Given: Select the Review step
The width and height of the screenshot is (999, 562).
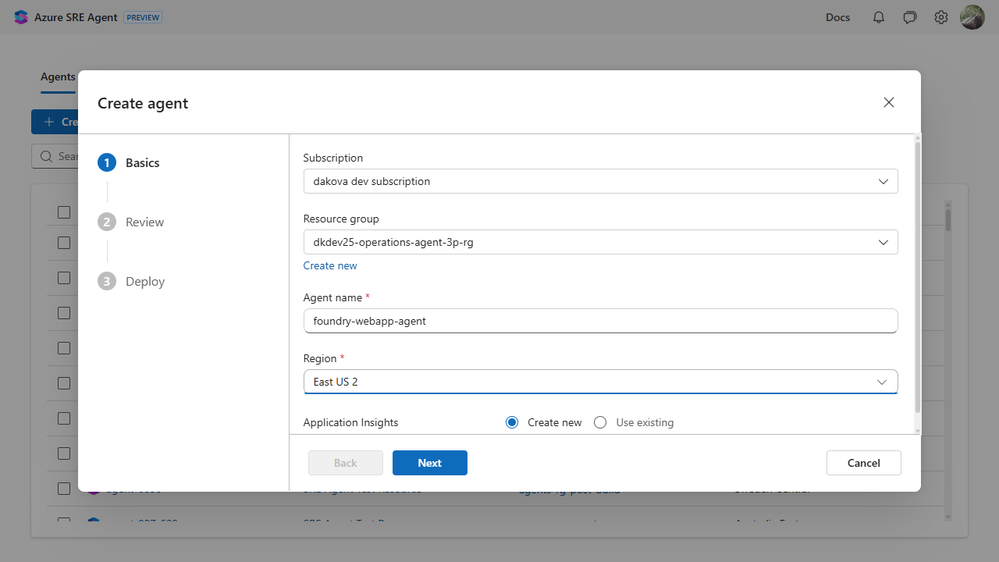Looking at the screenshot, I should click(131, 222).
